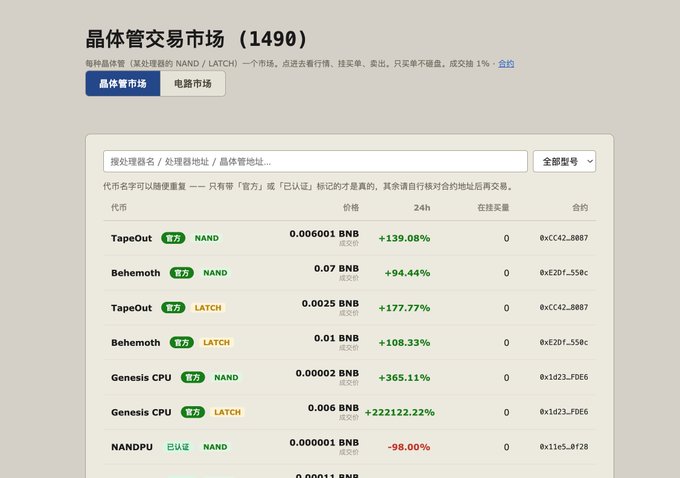Click the -98.00% change value
Screen dimensions: 680x478
coord(409,447)
